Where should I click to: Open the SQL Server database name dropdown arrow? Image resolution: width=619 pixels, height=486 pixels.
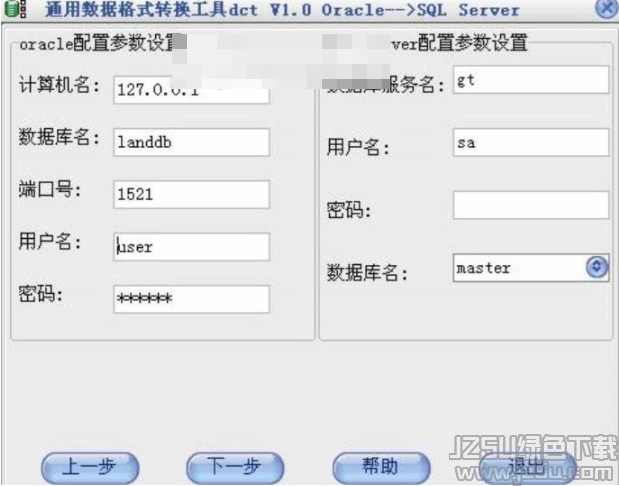597,267
